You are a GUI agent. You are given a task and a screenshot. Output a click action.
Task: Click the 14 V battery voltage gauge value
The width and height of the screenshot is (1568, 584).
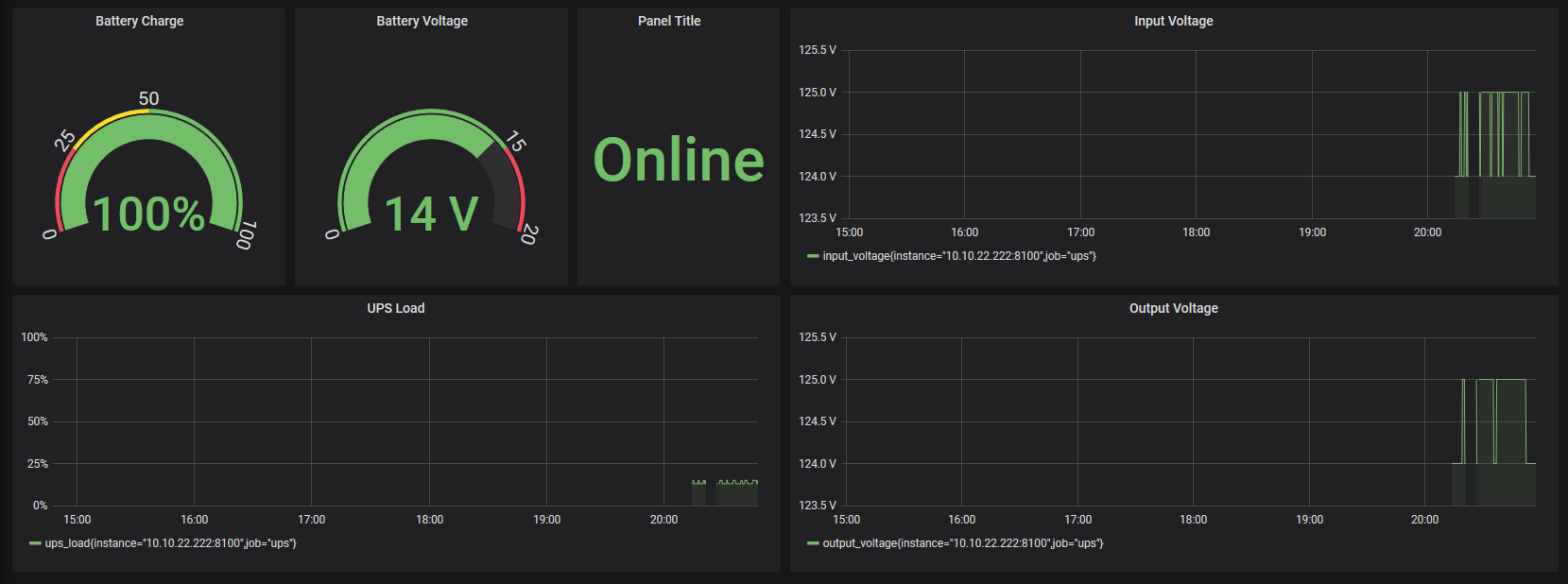[x=431, y=214]
